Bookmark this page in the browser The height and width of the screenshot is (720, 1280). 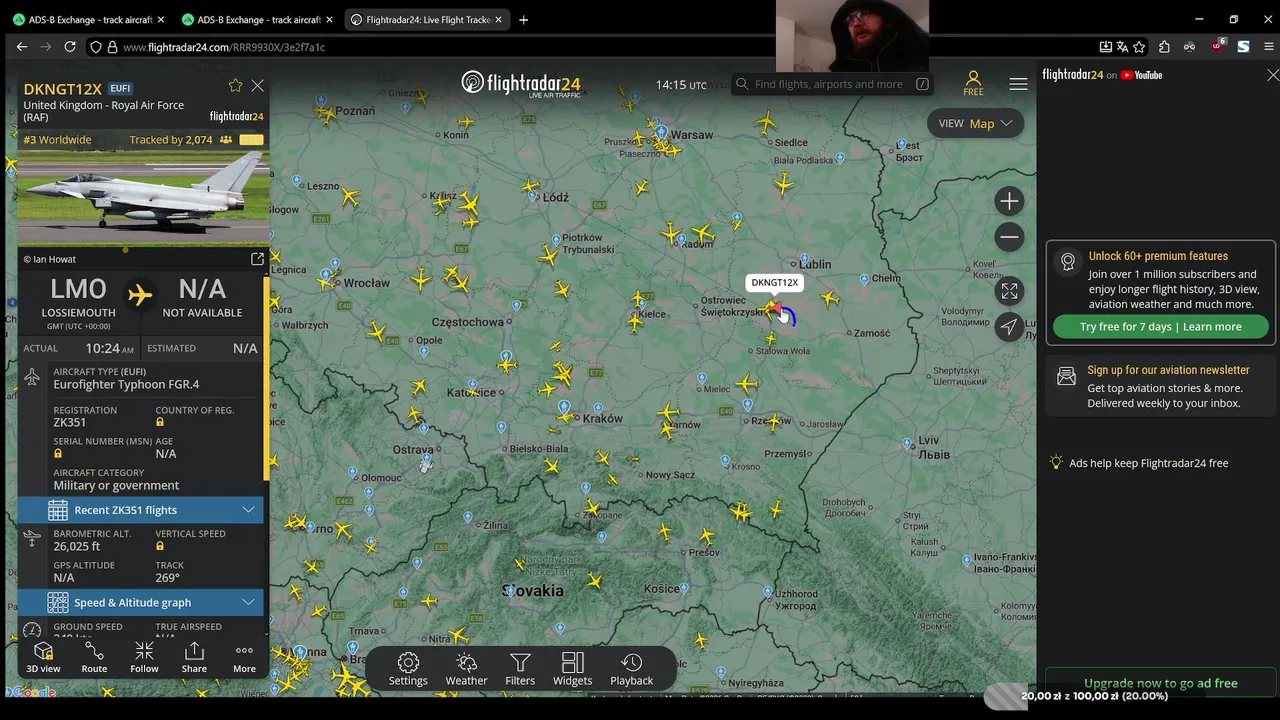tap(1139, 47)
